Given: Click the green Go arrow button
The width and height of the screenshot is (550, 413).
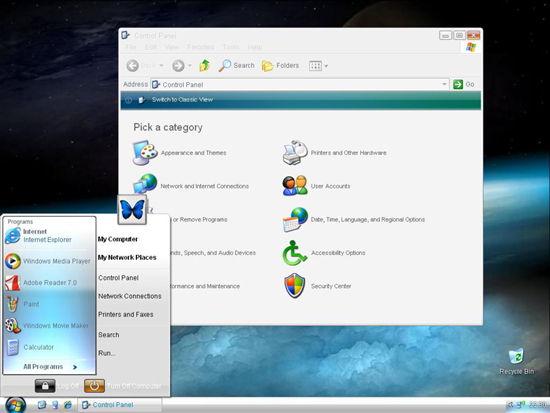Looking at the screenshot, I should point(458,85).
